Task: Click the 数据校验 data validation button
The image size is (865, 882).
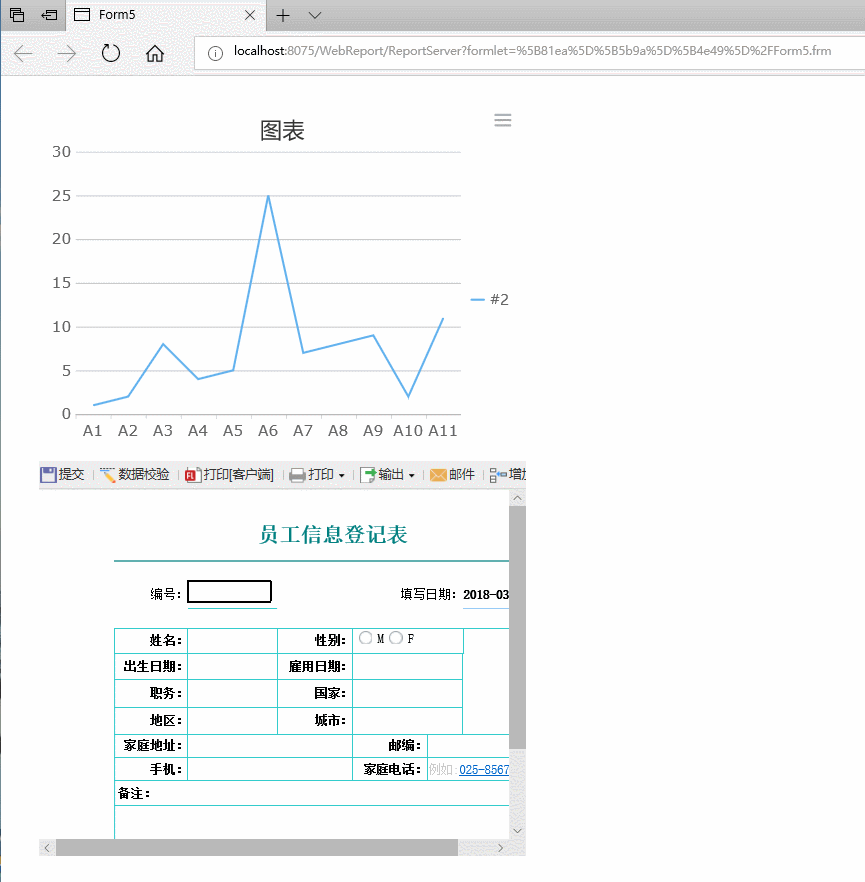Action: (135, 475)
